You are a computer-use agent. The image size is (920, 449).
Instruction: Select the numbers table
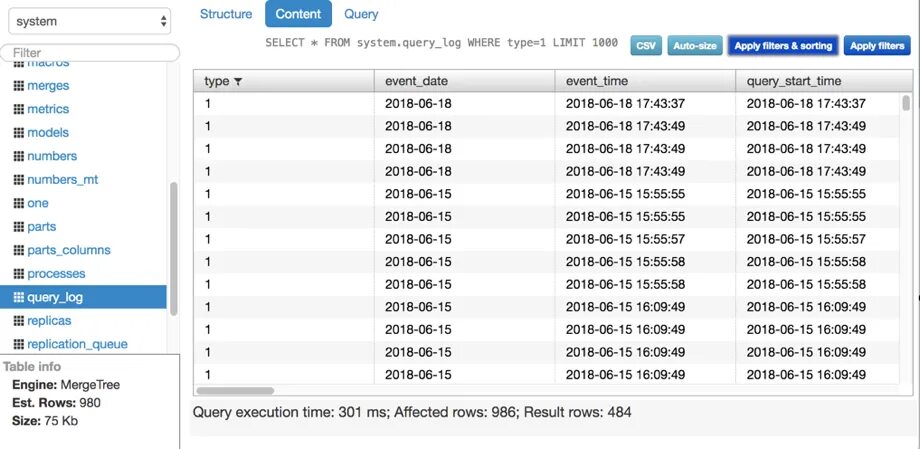[x=52, y=156]
